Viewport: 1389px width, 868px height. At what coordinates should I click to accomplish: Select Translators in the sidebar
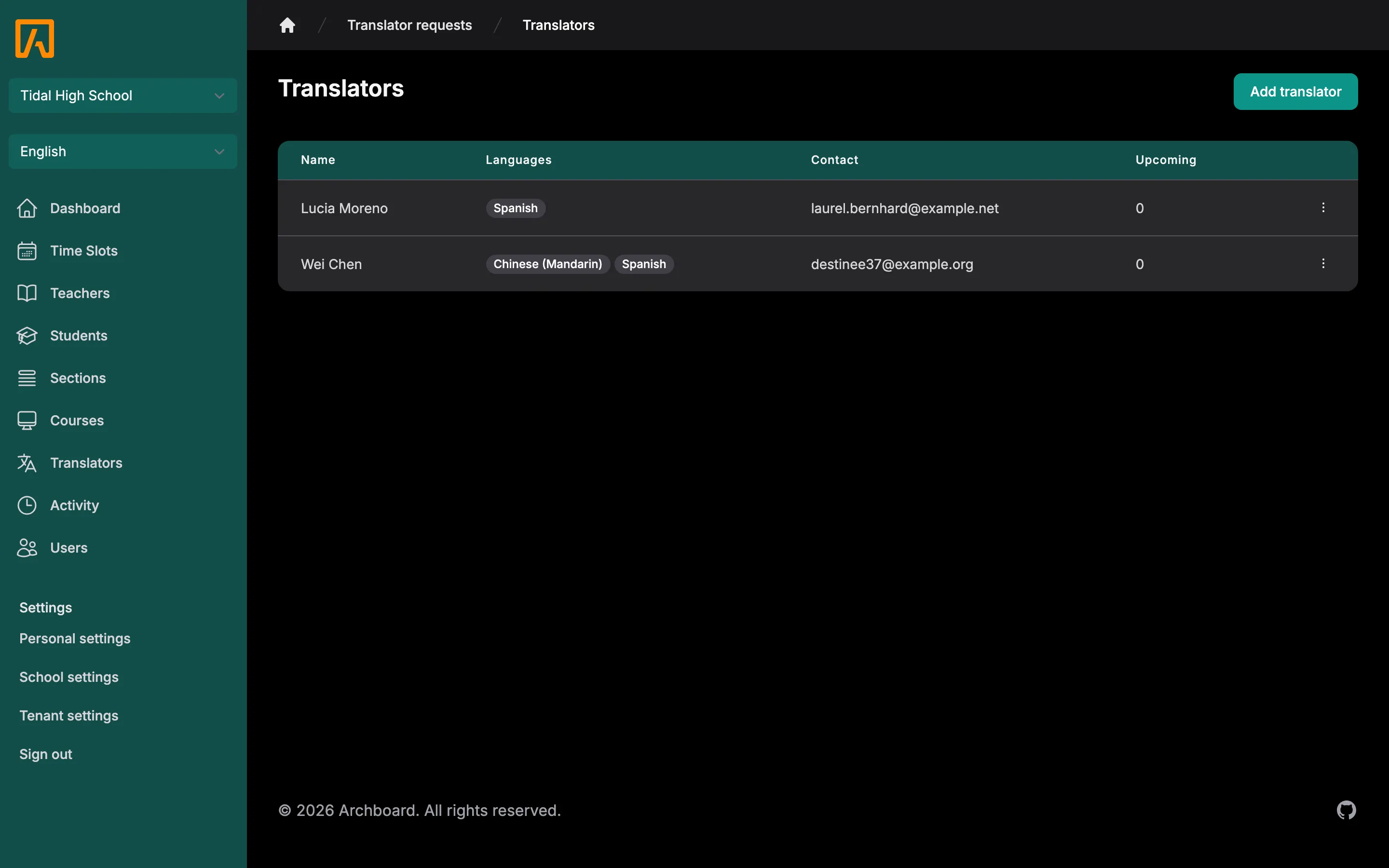[x=86, y=463]
